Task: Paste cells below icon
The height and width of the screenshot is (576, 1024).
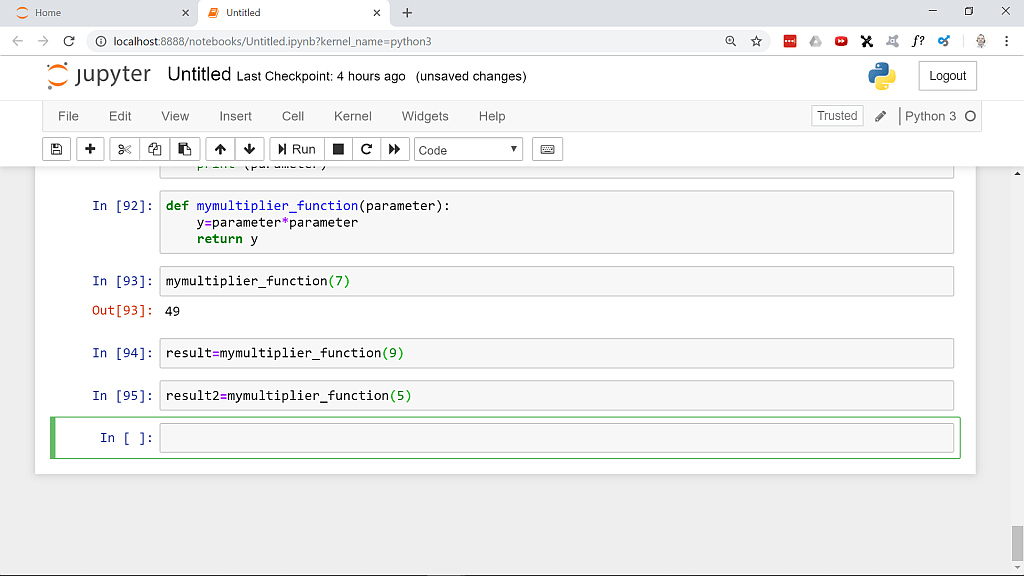Action: click(x=185, y=150)
